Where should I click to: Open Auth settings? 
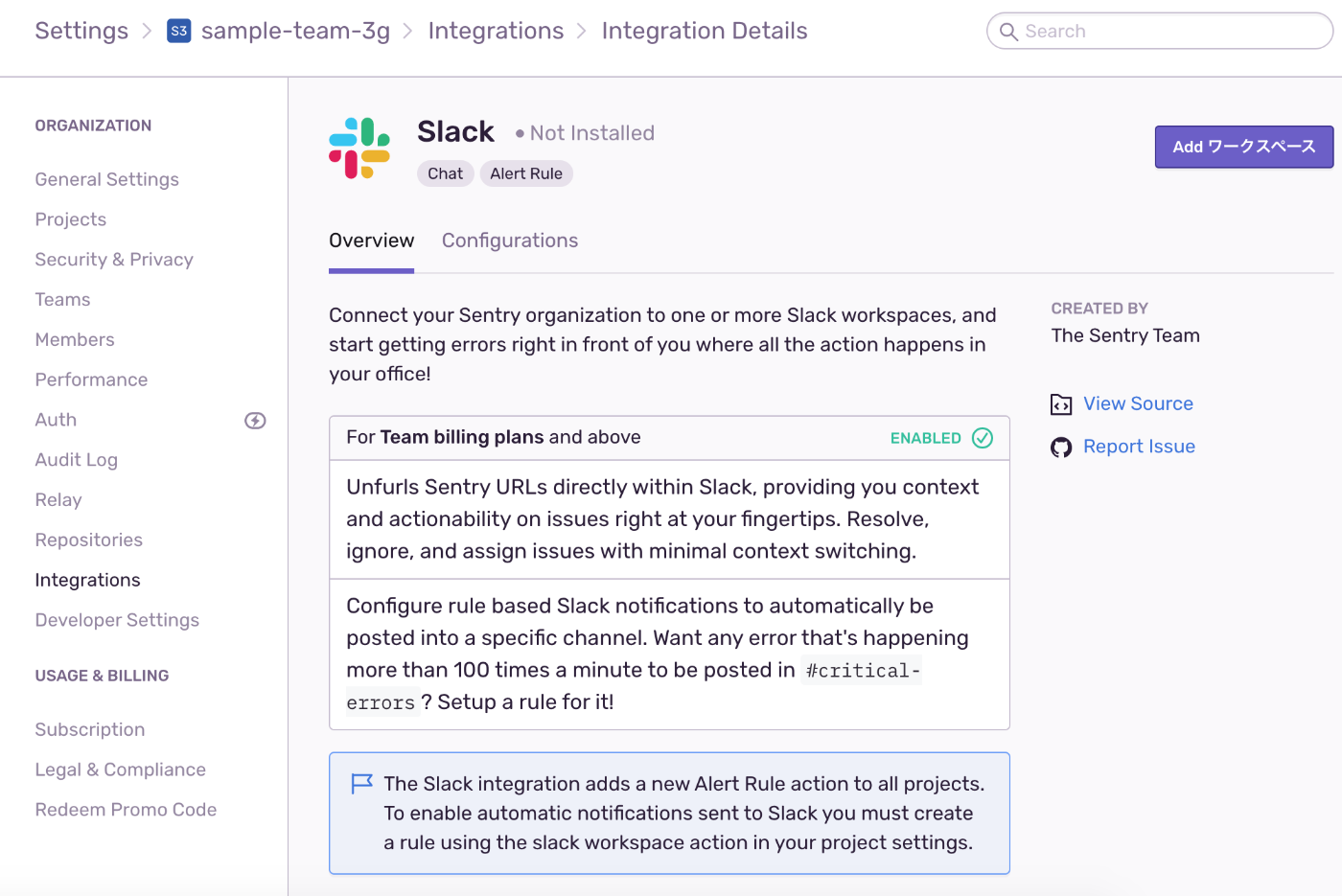point(56,420)
